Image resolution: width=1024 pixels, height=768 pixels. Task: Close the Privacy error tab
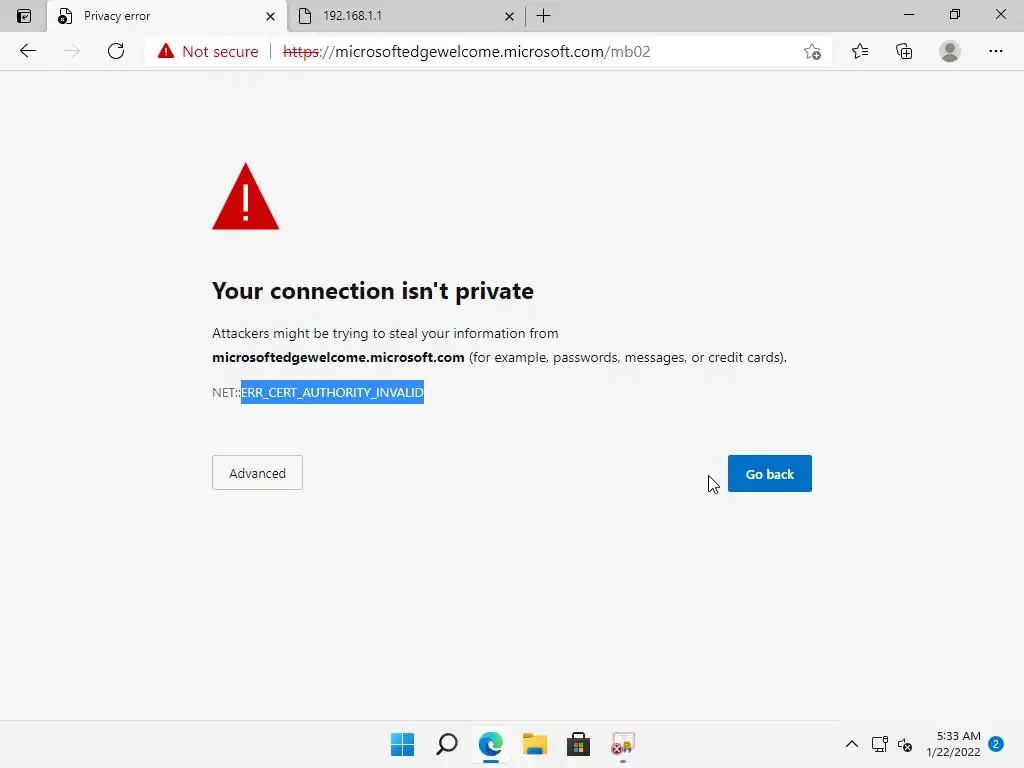click(270, 16)
